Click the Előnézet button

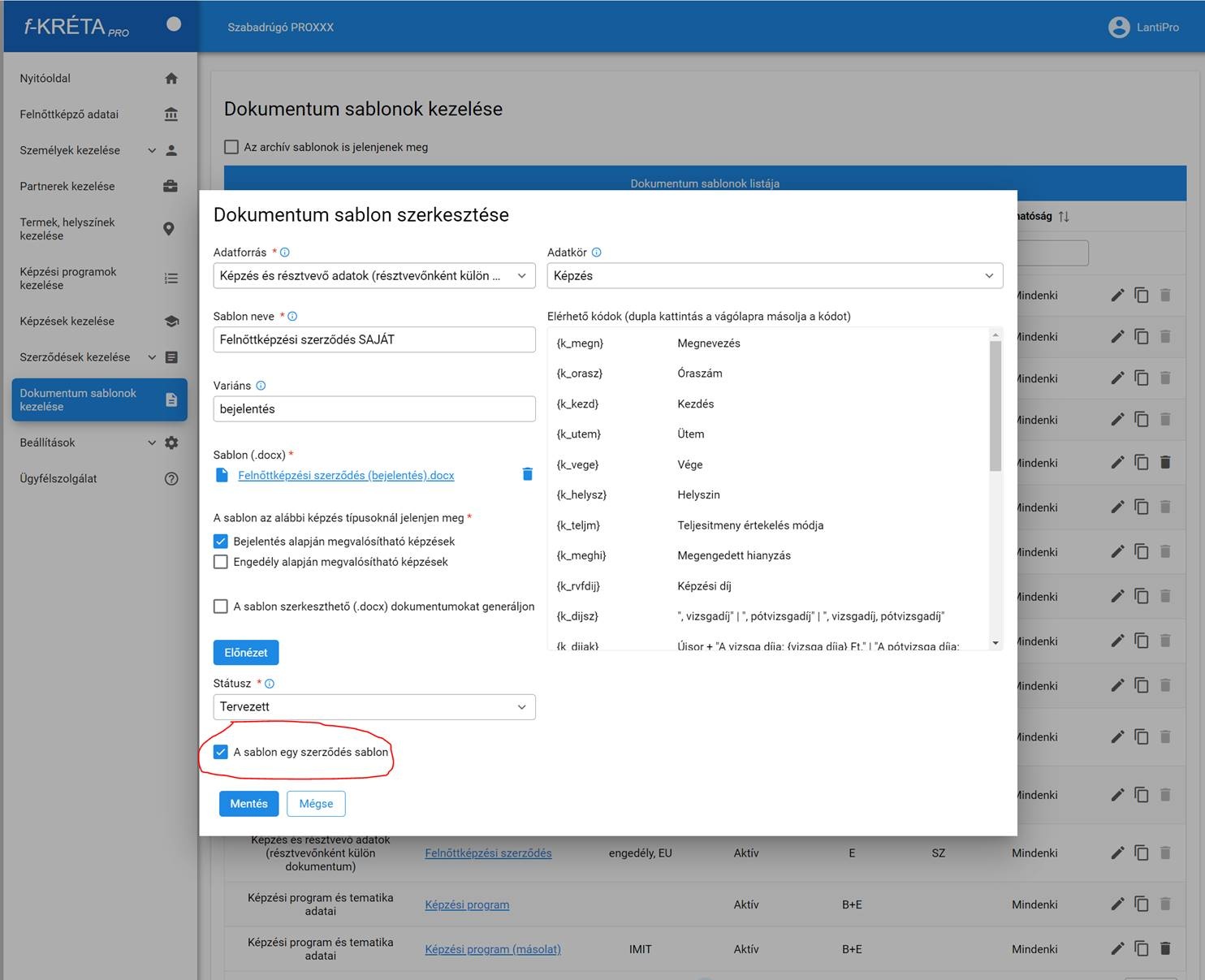(246, 653)
